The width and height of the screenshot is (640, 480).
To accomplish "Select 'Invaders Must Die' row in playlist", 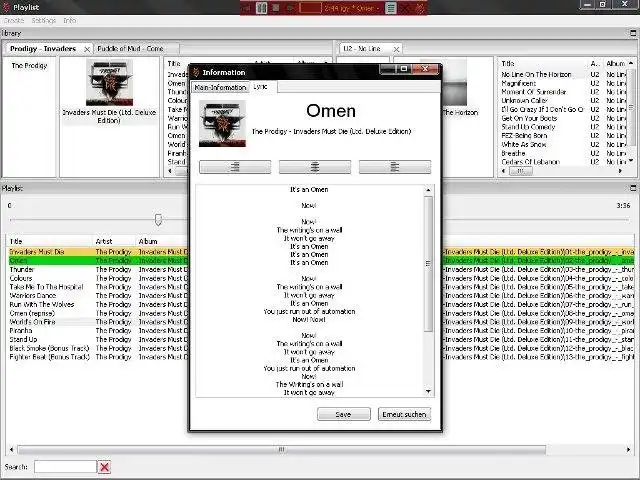I will point(37,252).
